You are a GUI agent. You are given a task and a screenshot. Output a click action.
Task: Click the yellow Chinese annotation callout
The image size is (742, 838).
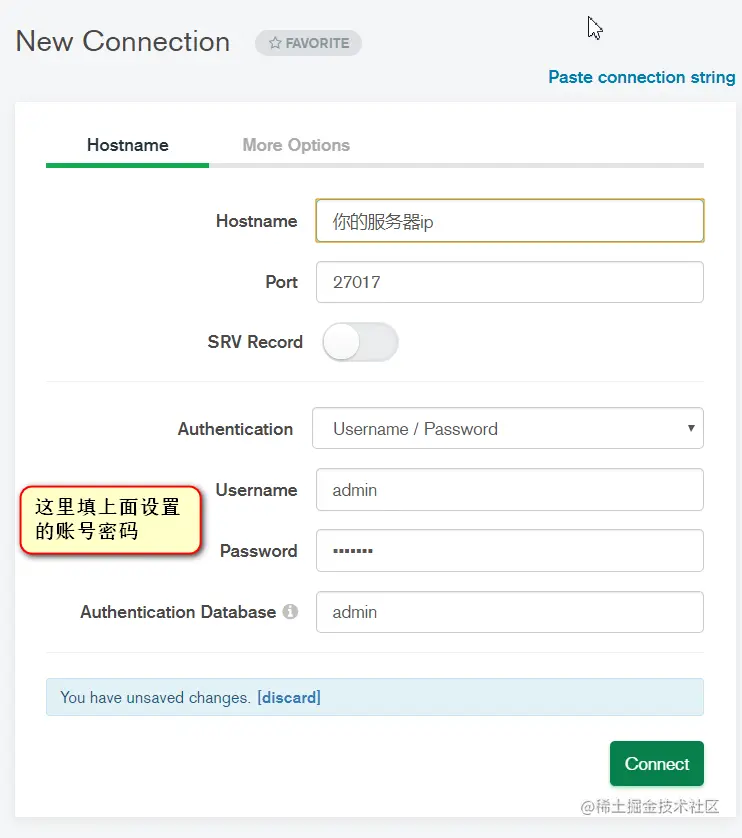(111, 519)
